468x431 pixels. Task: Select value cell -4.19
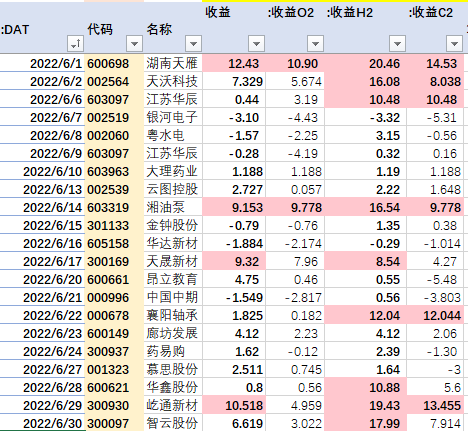(x=295, y=153)
